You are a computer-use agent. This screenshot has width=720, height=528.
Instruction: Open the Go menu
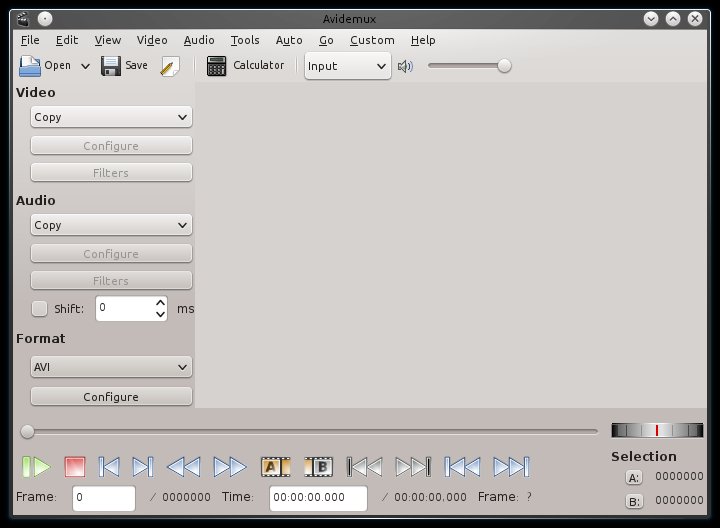coord(326,40)
